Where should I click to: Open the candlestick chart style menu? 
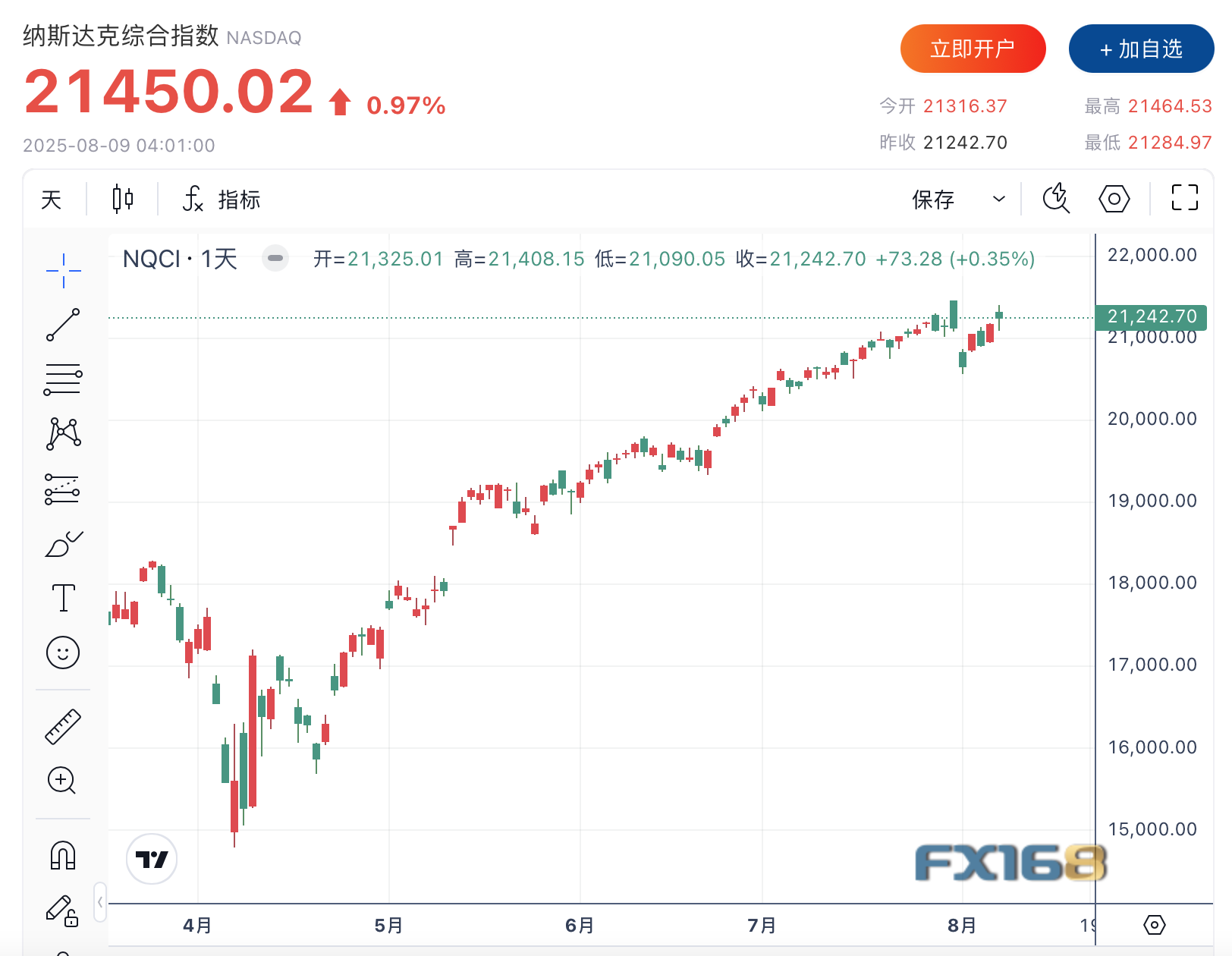tap(123, 200)
